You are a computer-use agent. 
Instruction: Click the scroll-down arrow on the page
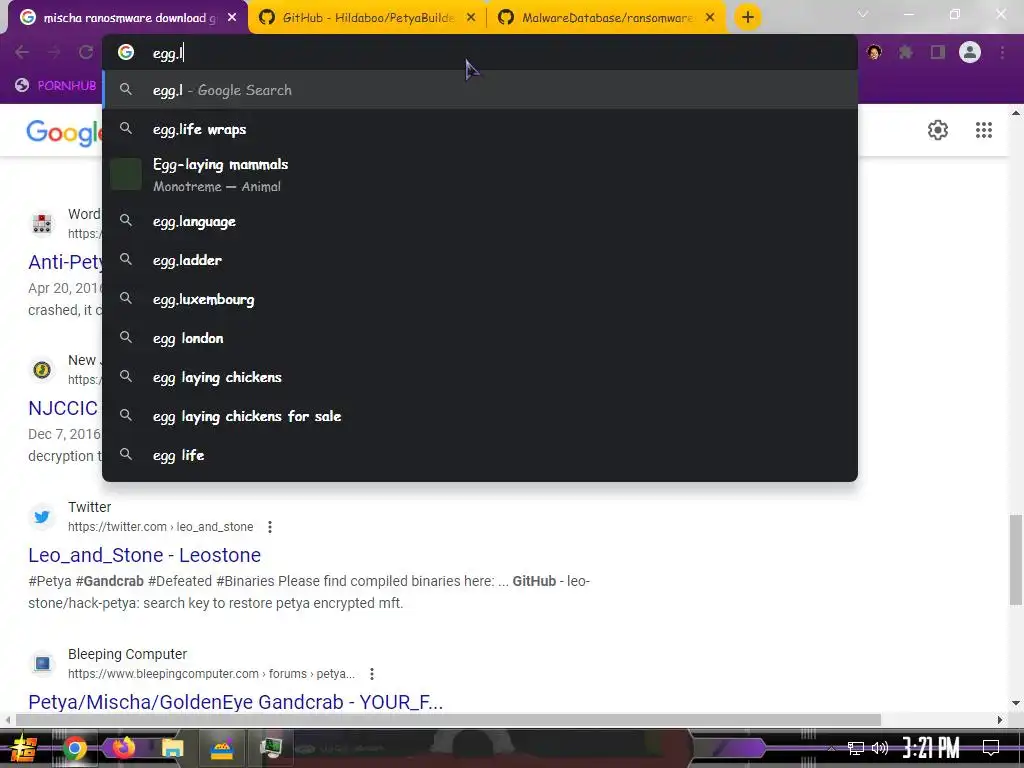coord(1016,703)
